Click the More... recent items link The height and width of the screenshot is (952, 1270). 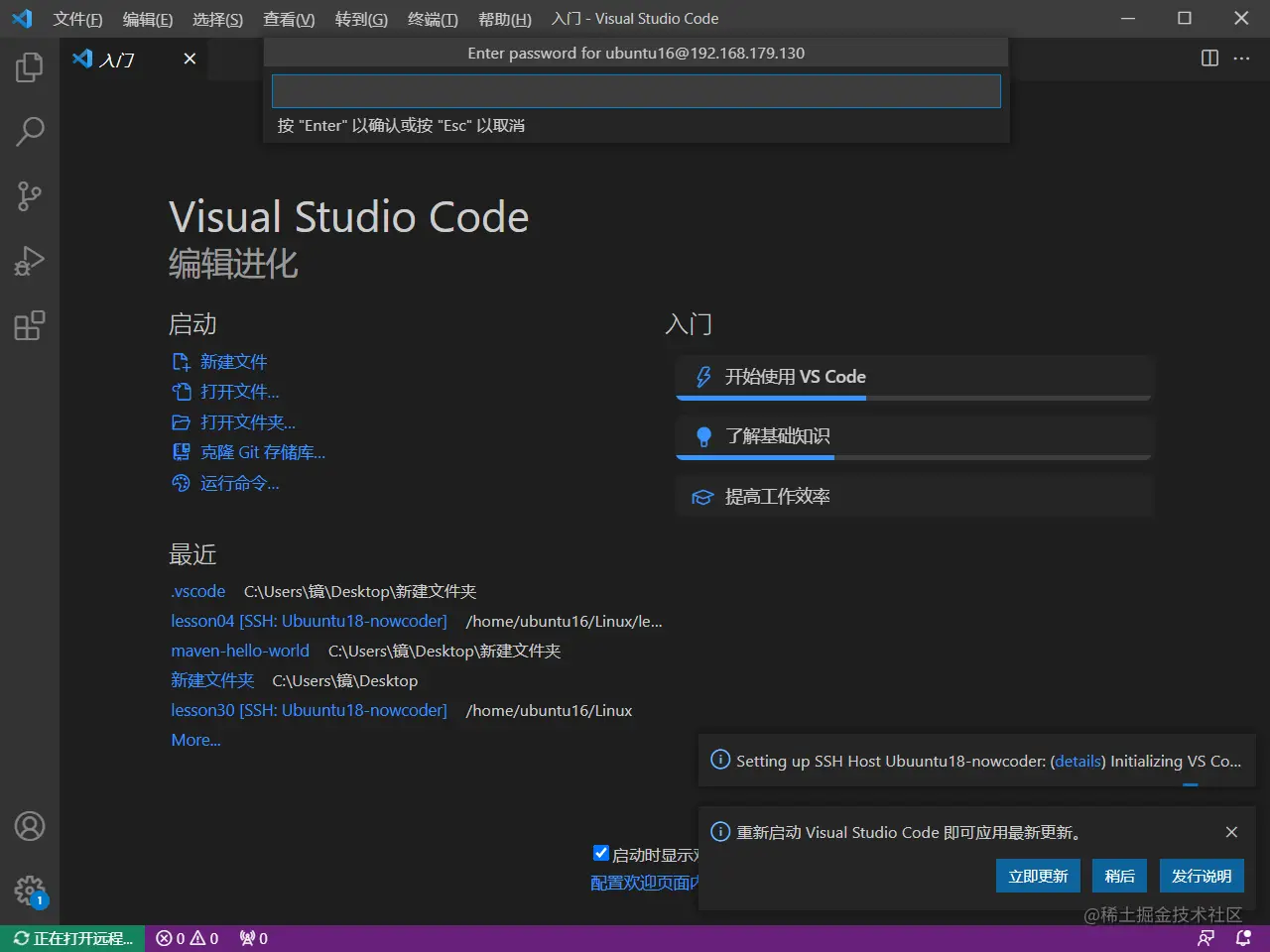coord(195,740)
